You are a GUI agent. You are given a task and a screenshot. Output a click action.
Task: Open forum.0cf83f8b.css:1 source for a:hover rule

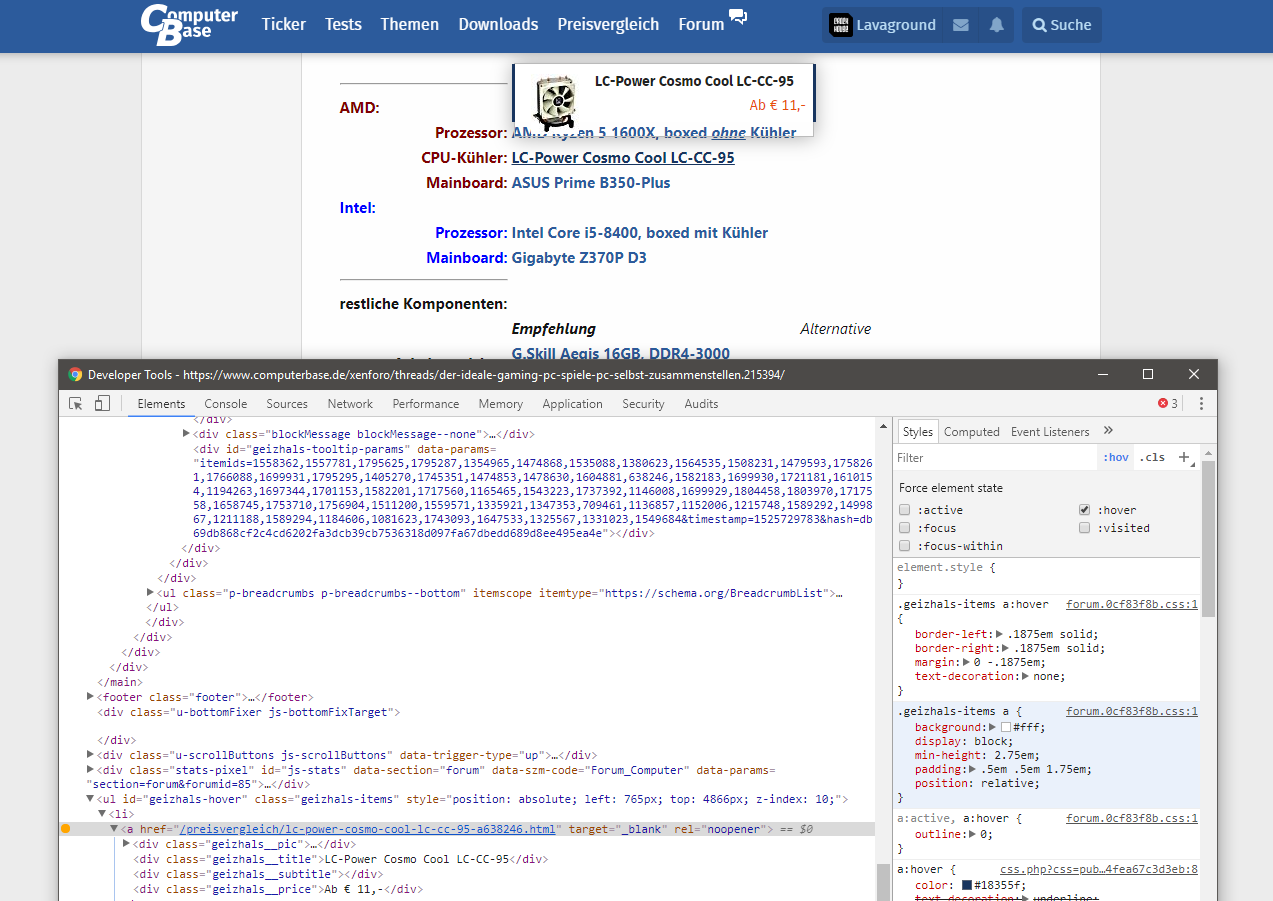[x=1132, y=604]
